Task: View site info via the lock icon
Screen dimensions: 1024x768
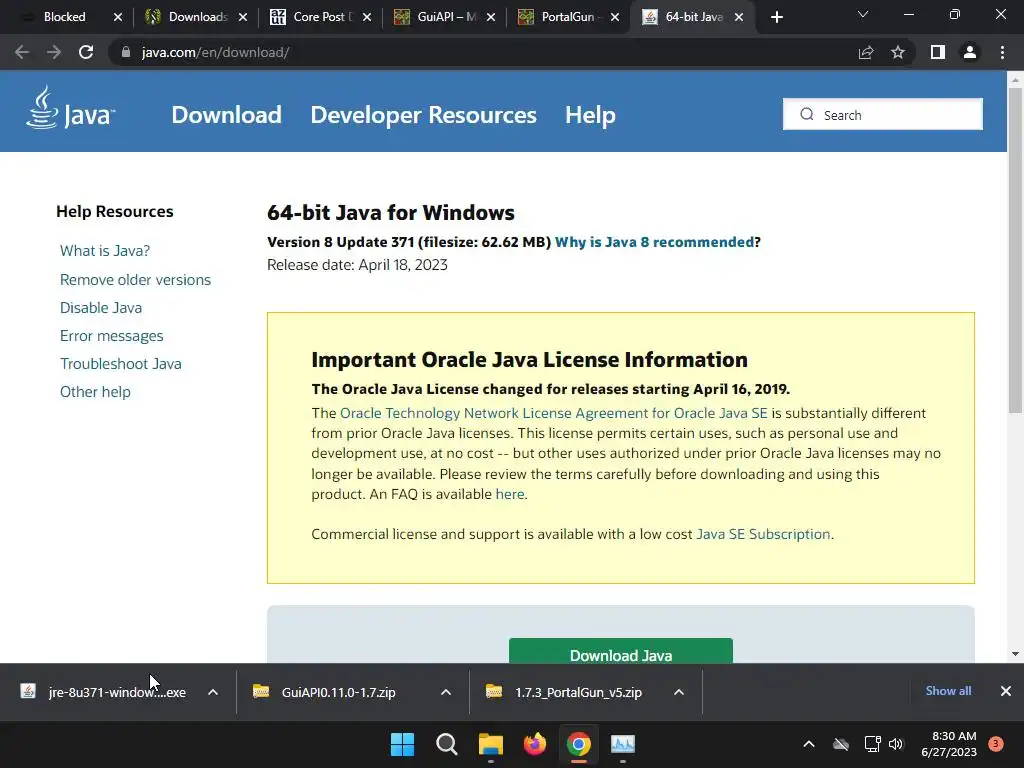Action: point(125,52)
